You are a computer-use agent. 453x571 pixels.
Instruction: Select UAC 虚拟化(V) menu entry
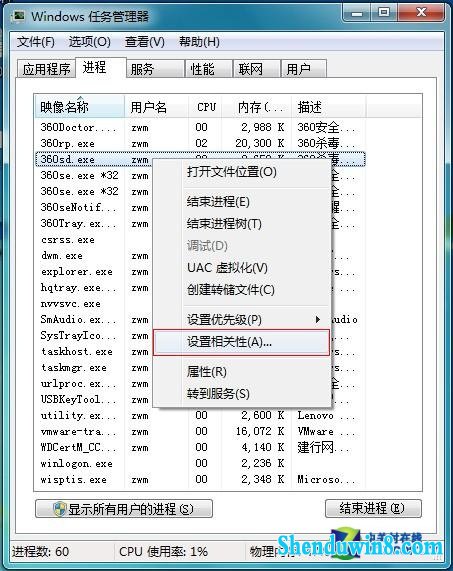point(241,268)
